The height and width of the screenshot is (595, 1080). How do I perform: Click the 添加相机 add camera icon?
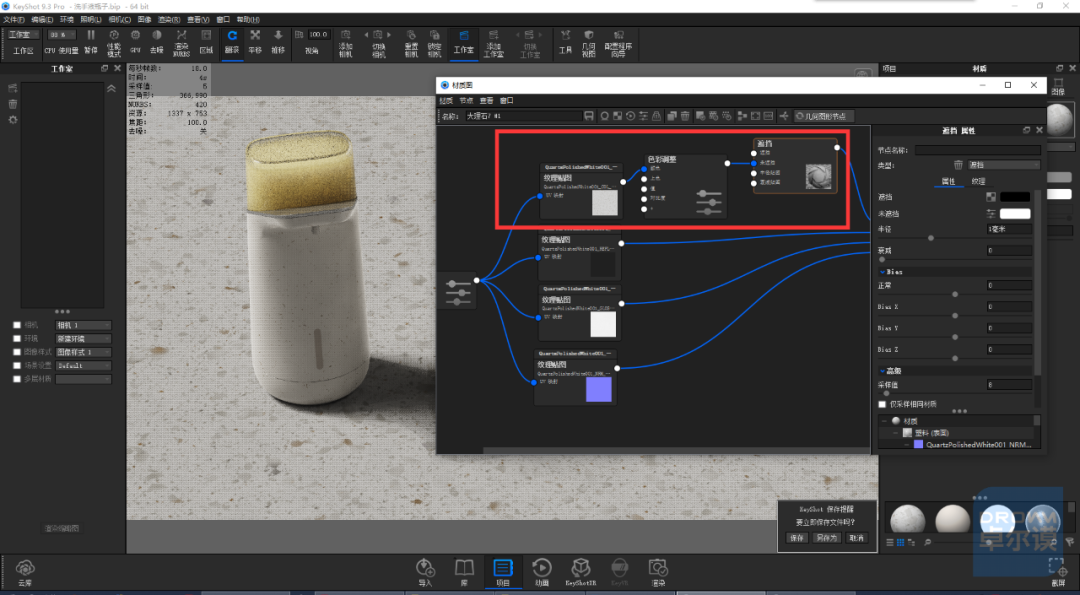(x=346, y=35)
